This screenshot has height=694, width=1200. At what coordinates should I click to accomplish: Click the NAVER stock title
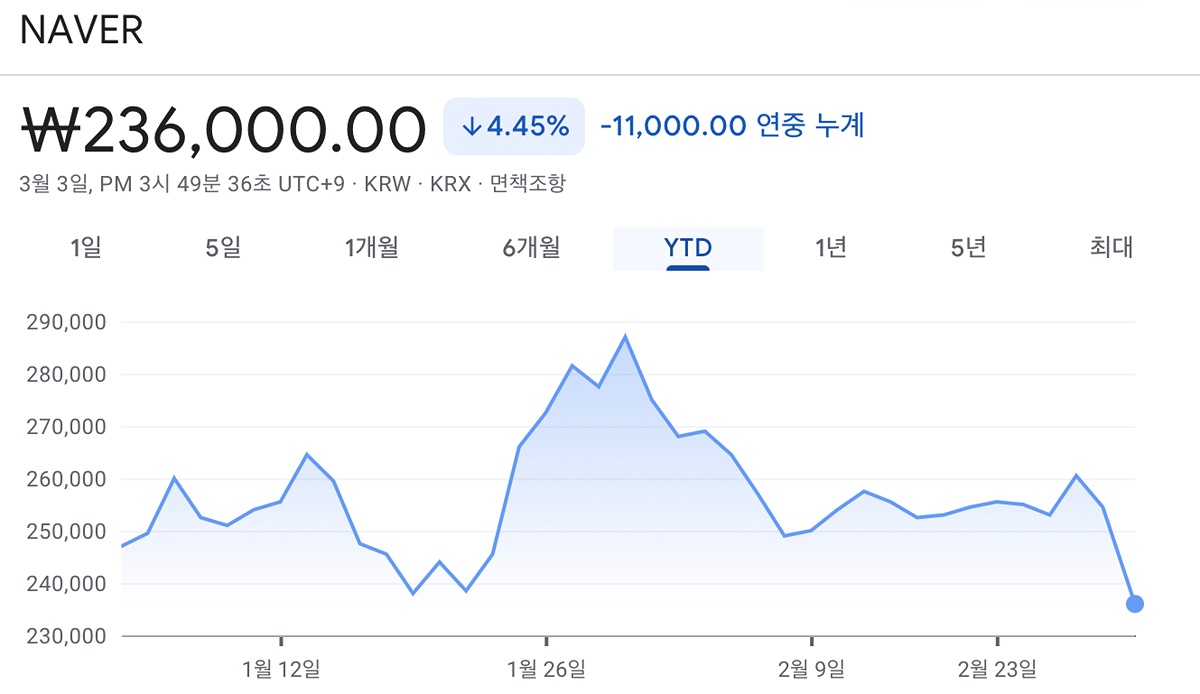tap(82, 30)
